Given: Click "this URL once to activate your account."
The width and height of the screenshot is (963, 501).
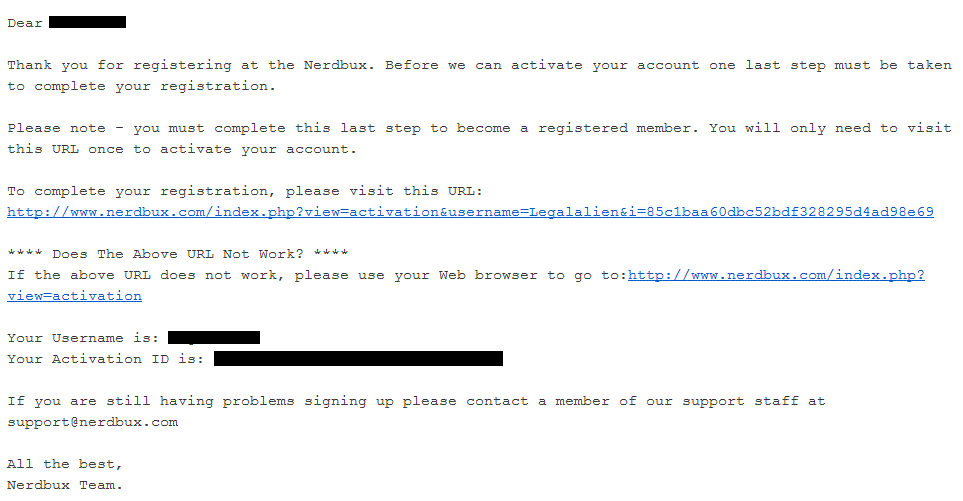Looking at the screenshot, I should point(182,149).
